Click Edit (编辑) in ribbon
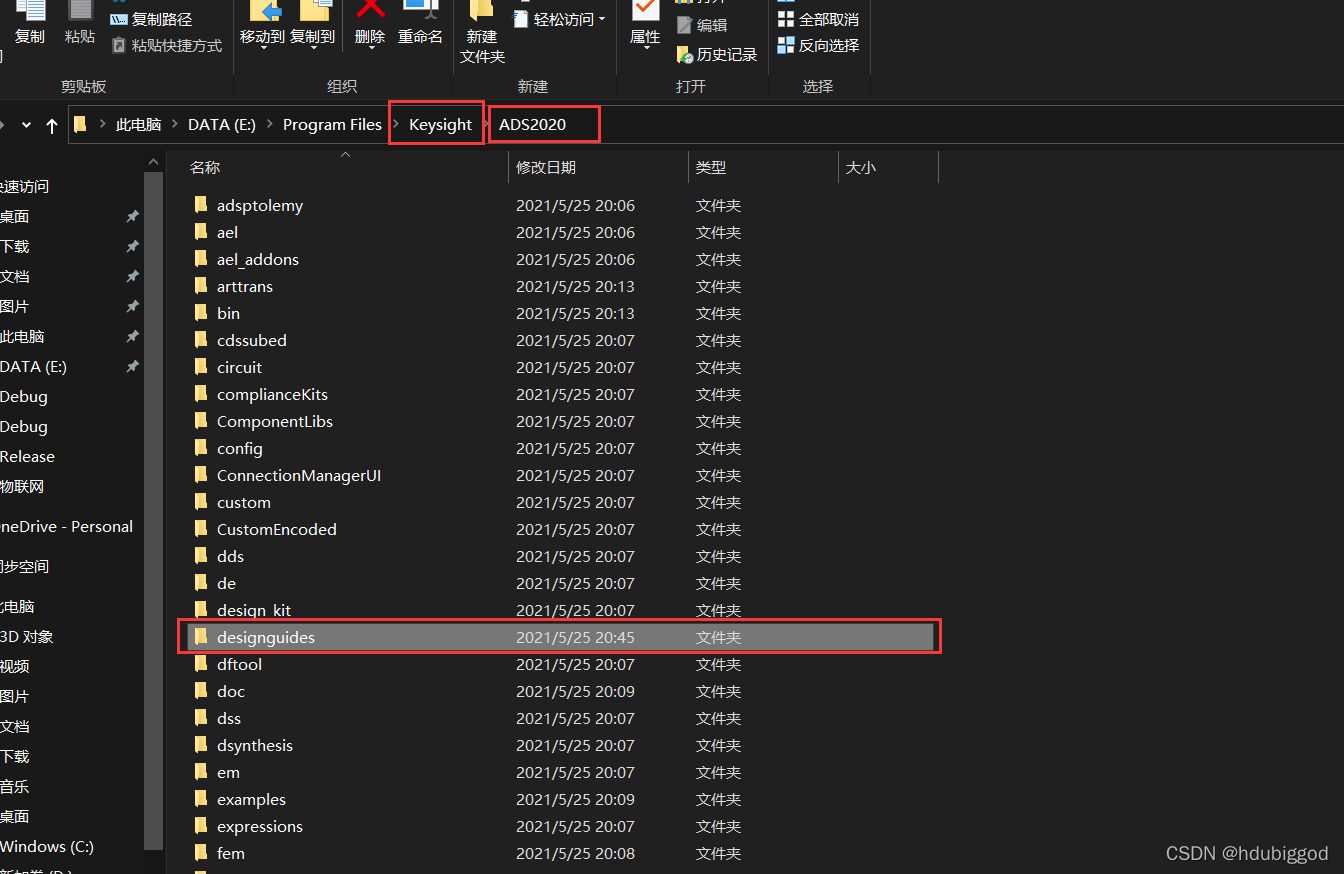The image size is (1344, 874). pyautogui.click(x=702, y=25)
